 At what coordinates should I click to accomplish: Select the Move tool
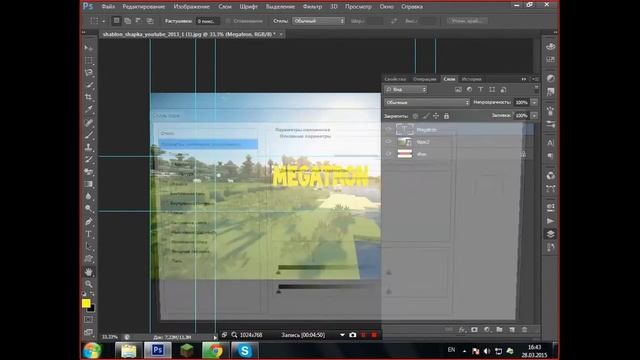(x=89, y=48)
